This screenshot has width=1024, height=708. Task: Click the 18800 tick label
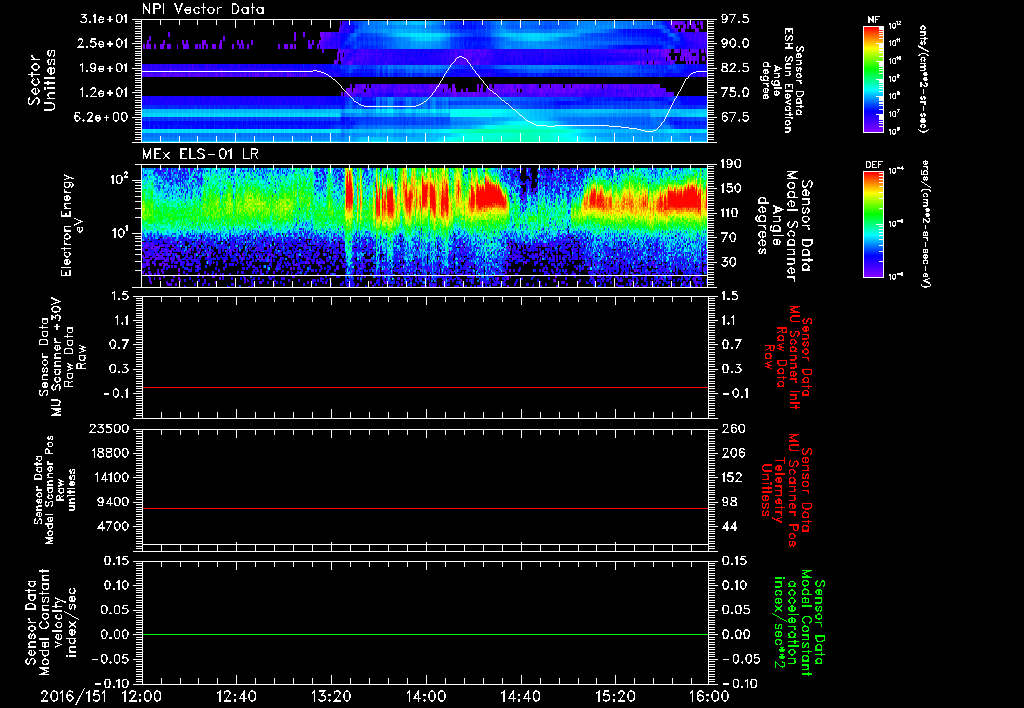click(110, 453)
